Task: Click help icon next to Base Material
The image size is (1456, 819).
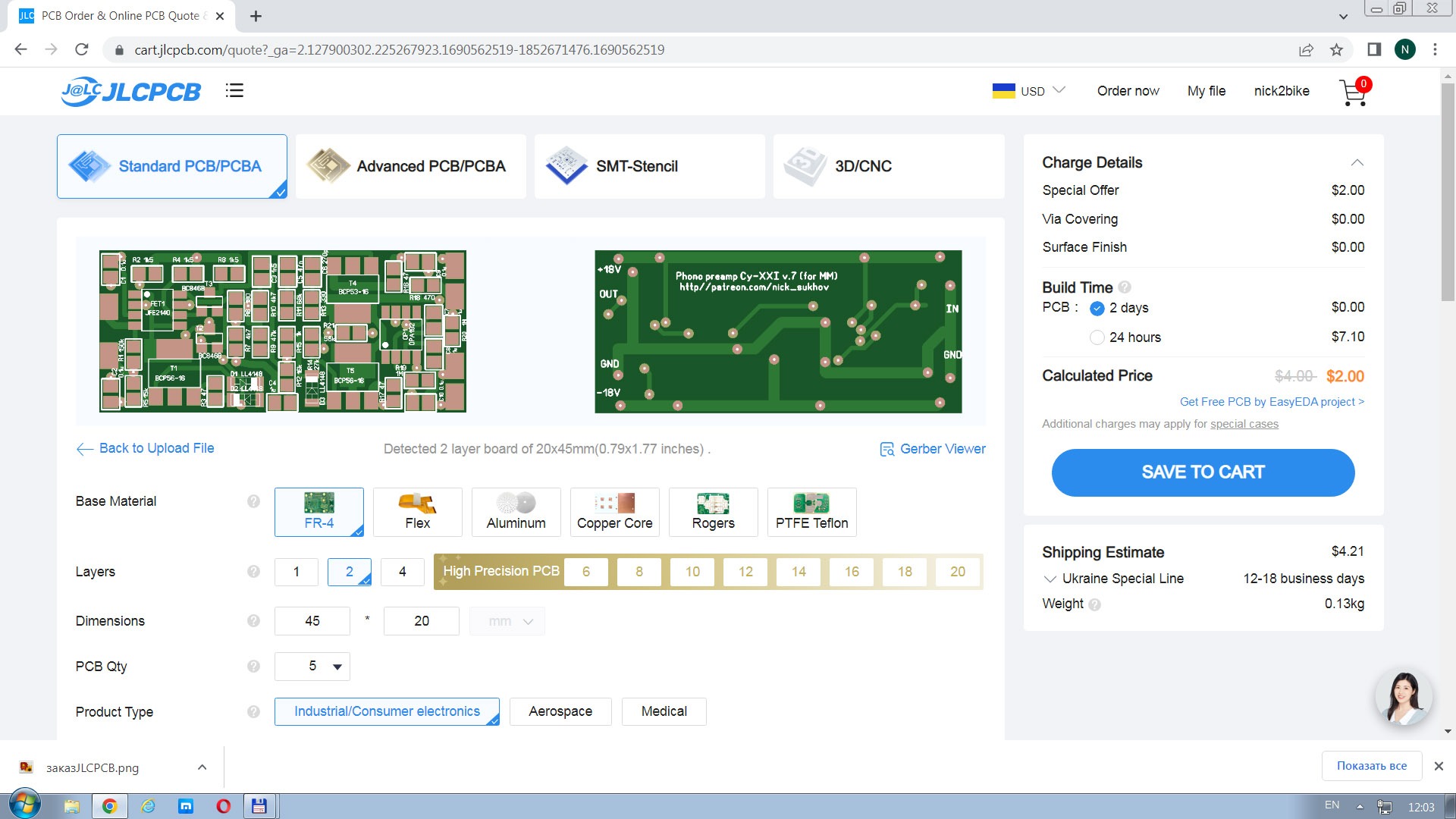Action: point(253,501)
